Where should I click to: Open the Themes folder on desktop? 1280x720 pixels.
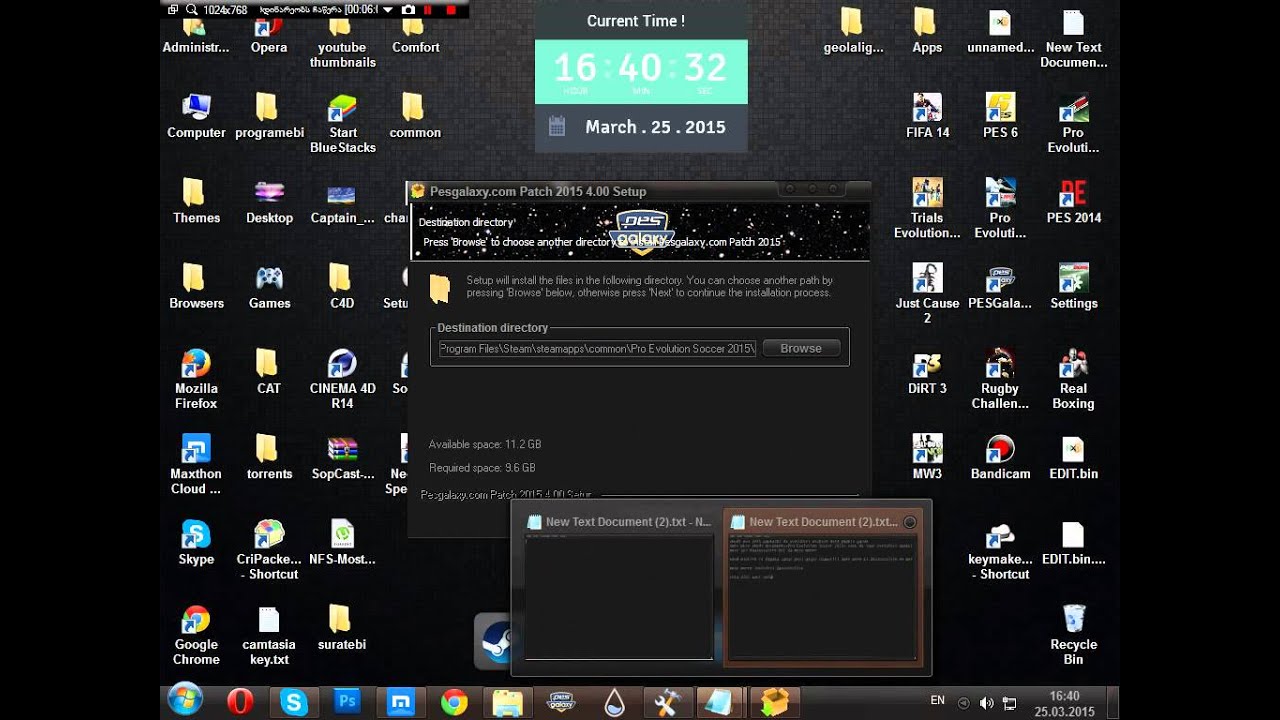point(196,201)
